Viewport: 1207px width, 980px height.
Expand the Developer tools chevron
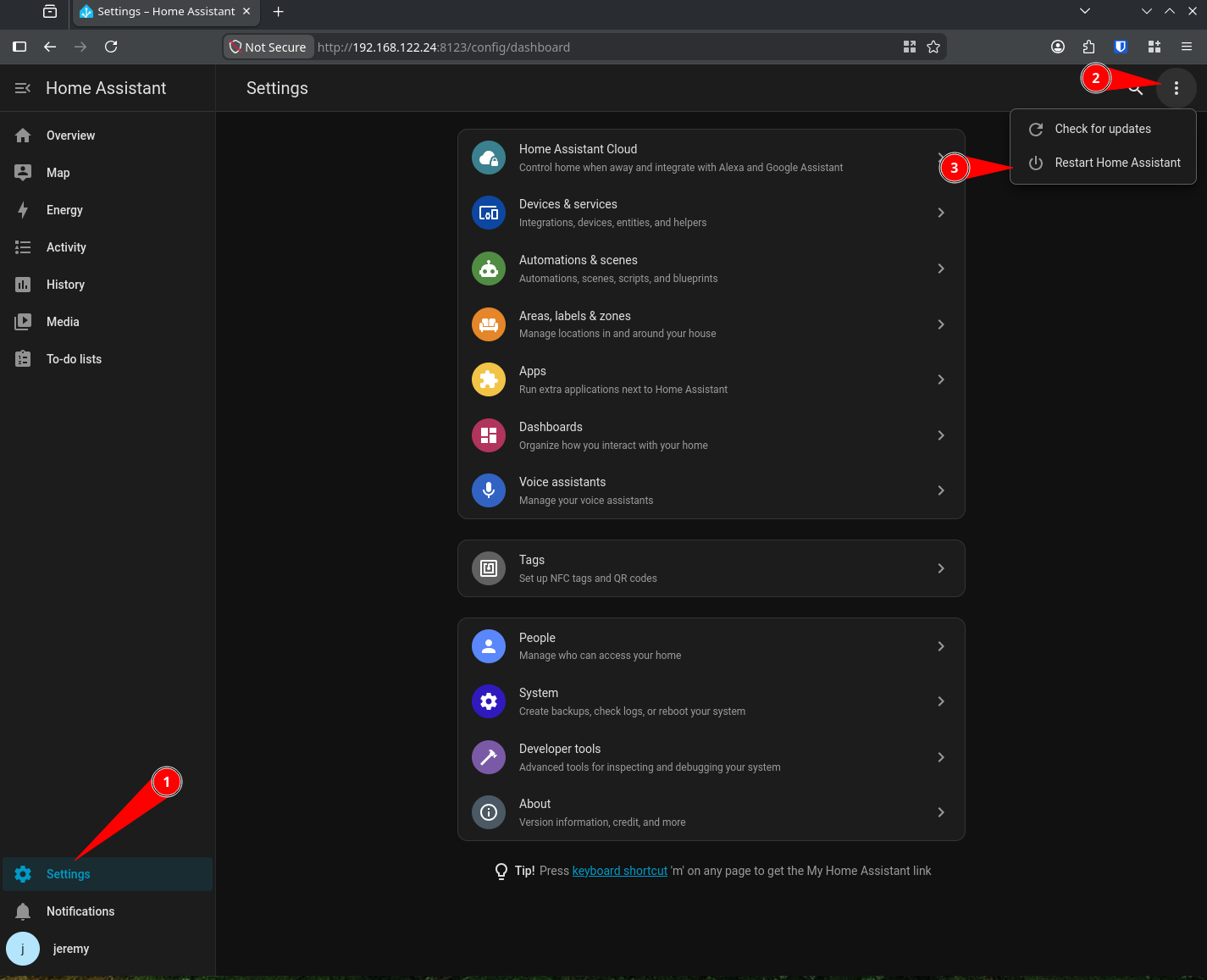[x=941, y=757]
